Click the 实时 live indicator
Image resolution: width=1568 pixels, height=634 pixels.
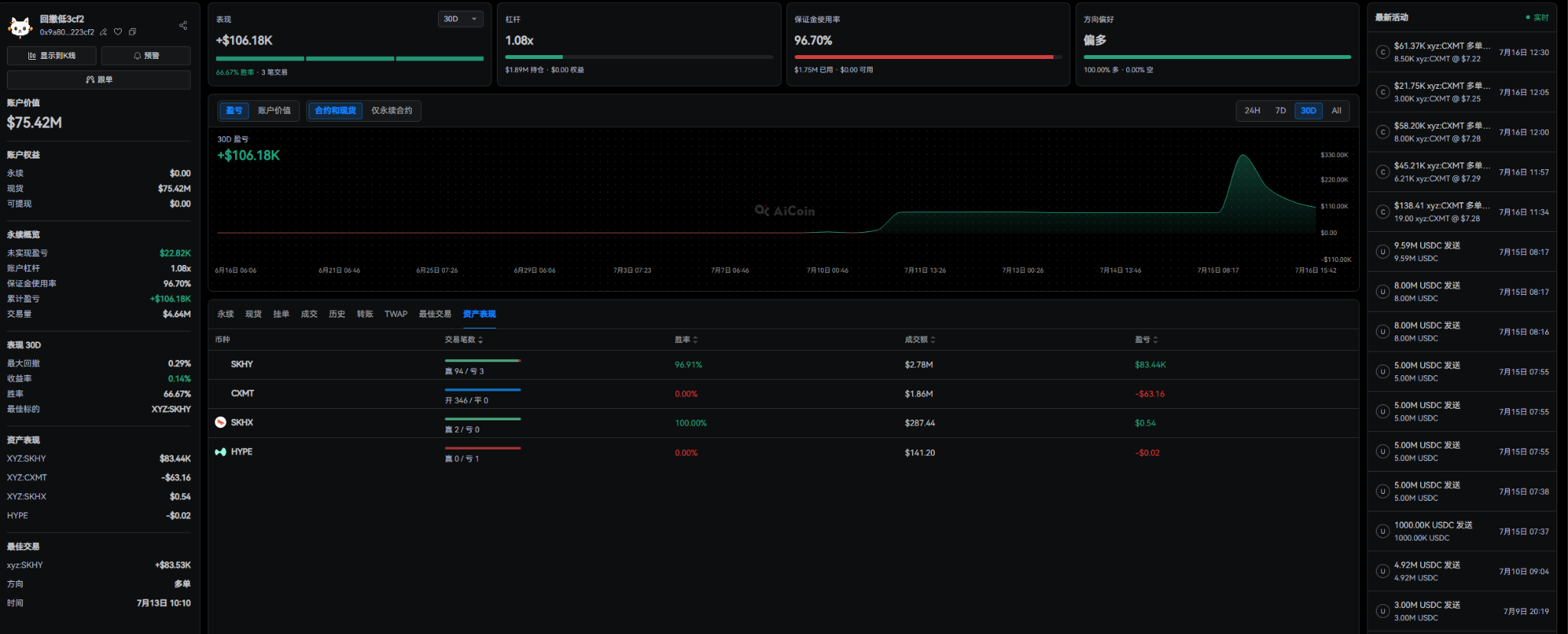point(1537,18)
